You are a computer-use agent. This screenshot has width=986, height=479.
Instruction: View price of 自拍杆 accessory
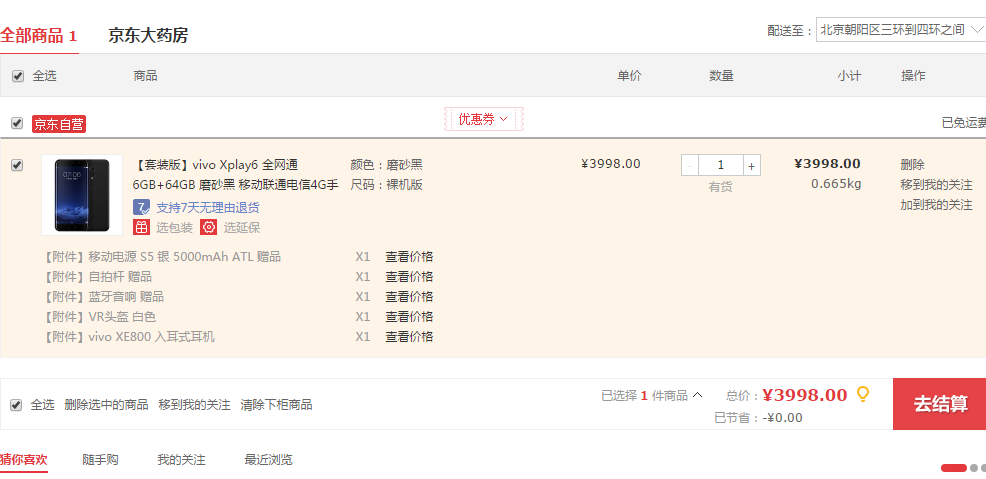pos(409,277)
